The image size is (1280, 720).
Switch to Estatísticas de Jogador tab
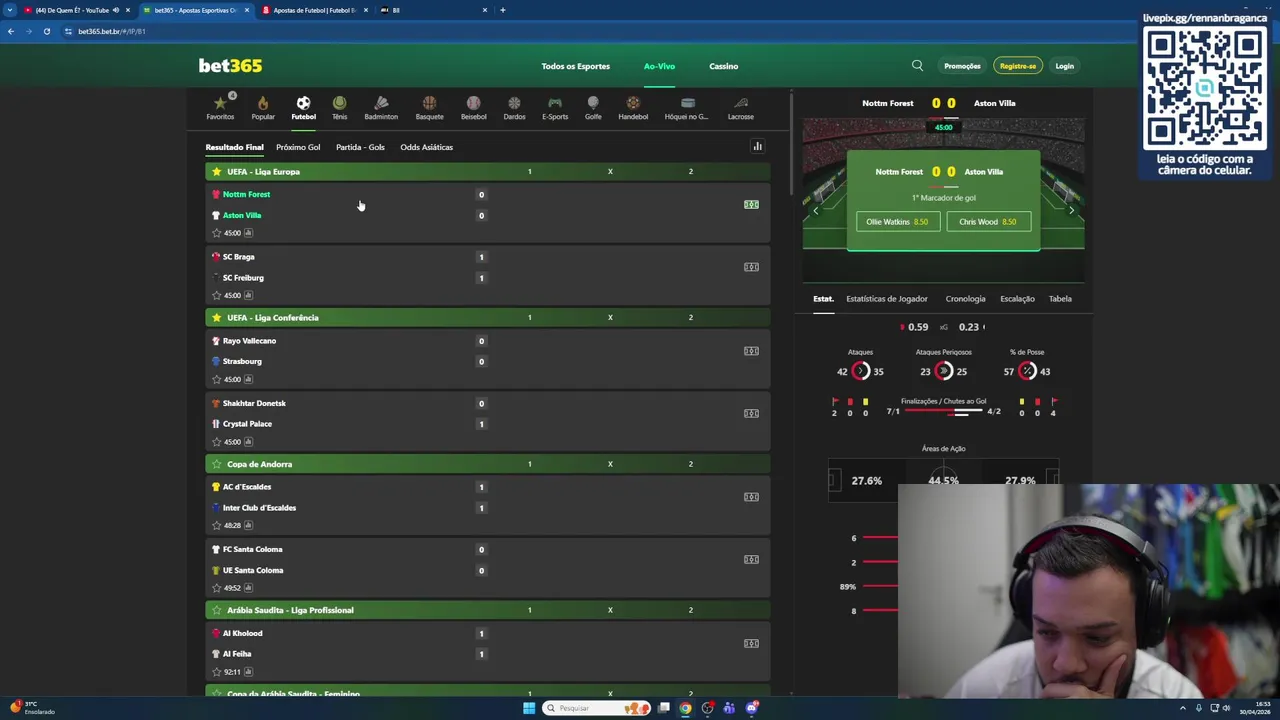click(x=887, y=299)
